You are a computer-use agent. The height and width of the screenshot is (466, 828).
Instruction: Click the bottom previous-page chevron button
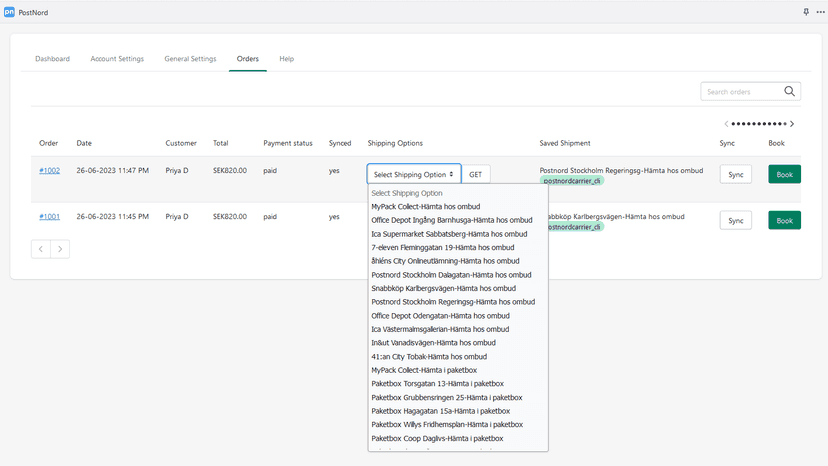41,249
